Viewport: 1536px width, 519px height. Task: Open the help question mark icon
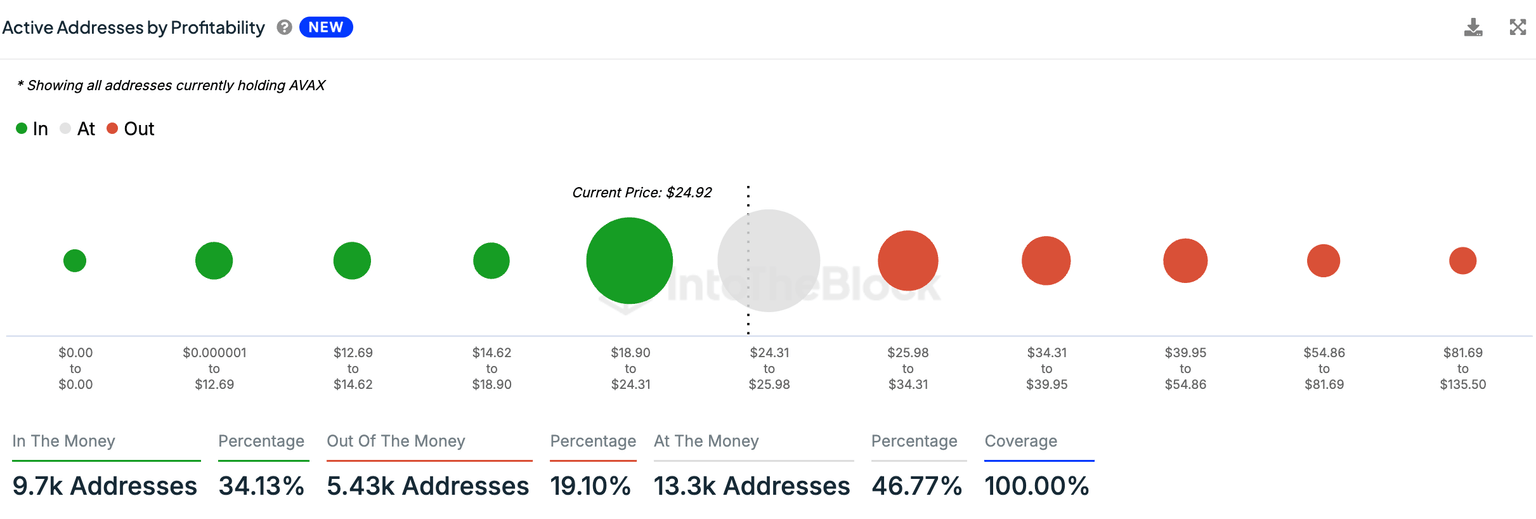tap(284, 28)
